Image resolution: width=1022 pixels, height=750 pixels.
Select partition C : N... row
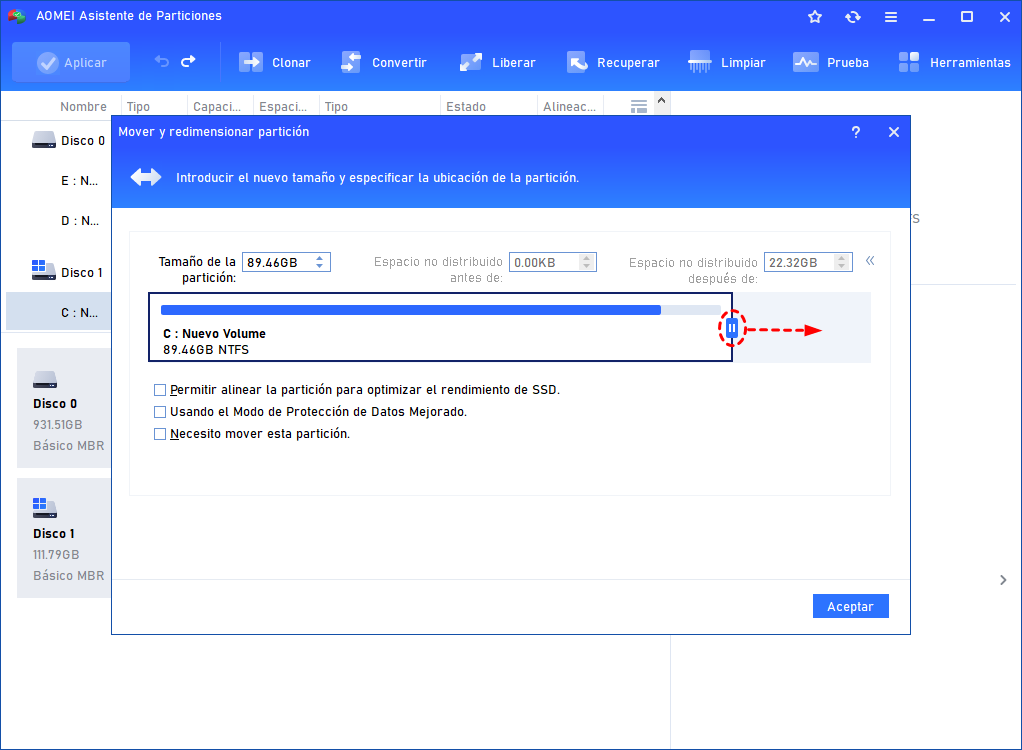click(x=59, y=312)
